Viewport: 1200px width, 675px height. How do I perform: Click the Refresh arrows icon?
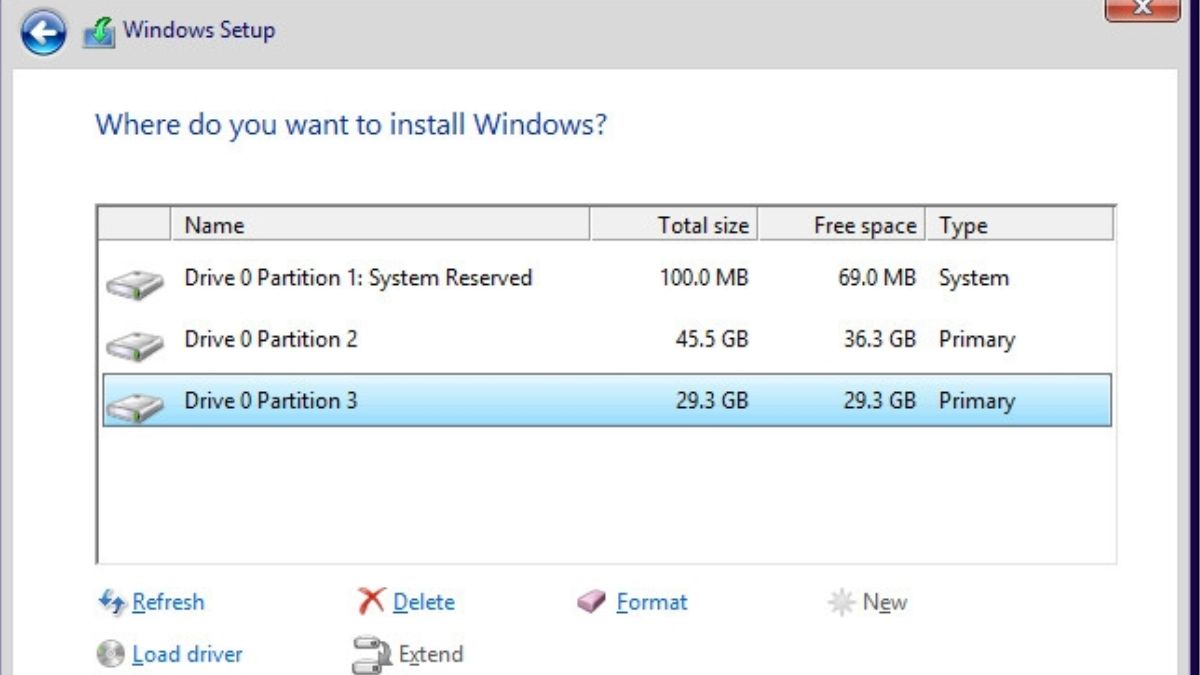pyautogui.click(x=111, y=601)
